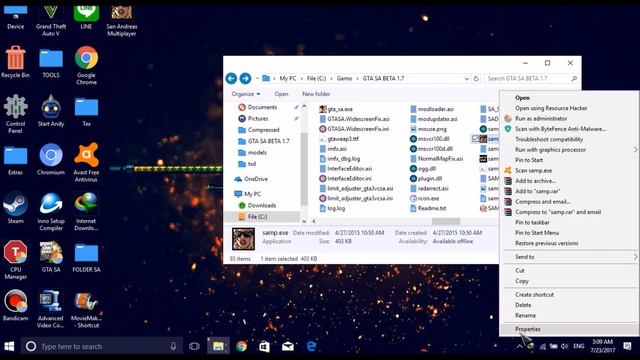
Task: Open Microsoft Store from the taskbar
Action: coord(264,347)
